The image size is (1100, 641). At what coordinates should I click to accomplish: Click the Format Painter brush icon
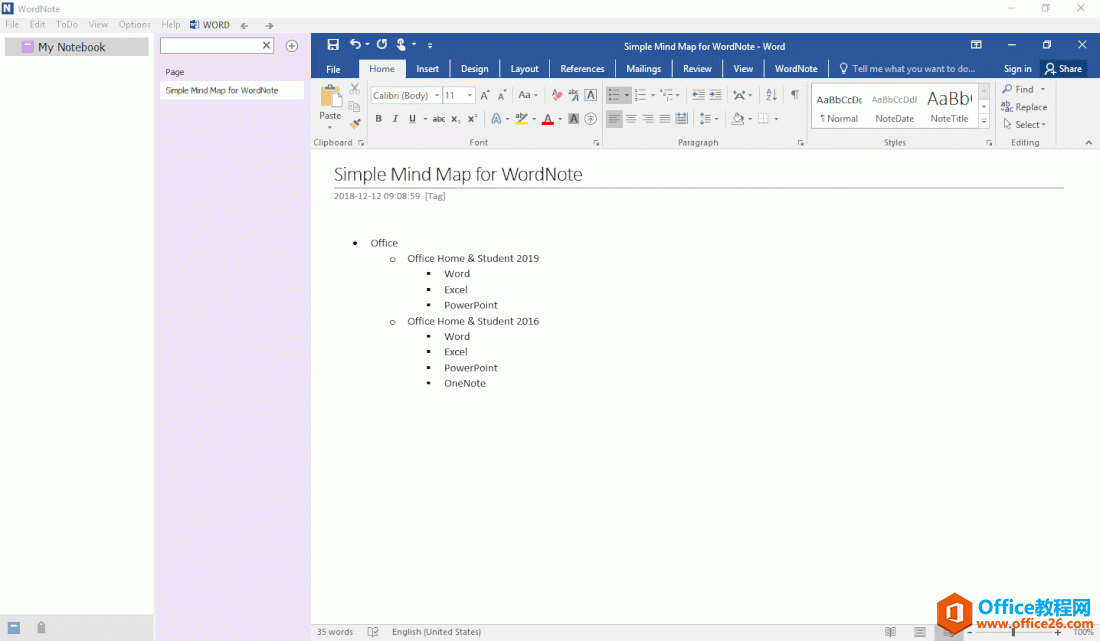tap(354, 124)
